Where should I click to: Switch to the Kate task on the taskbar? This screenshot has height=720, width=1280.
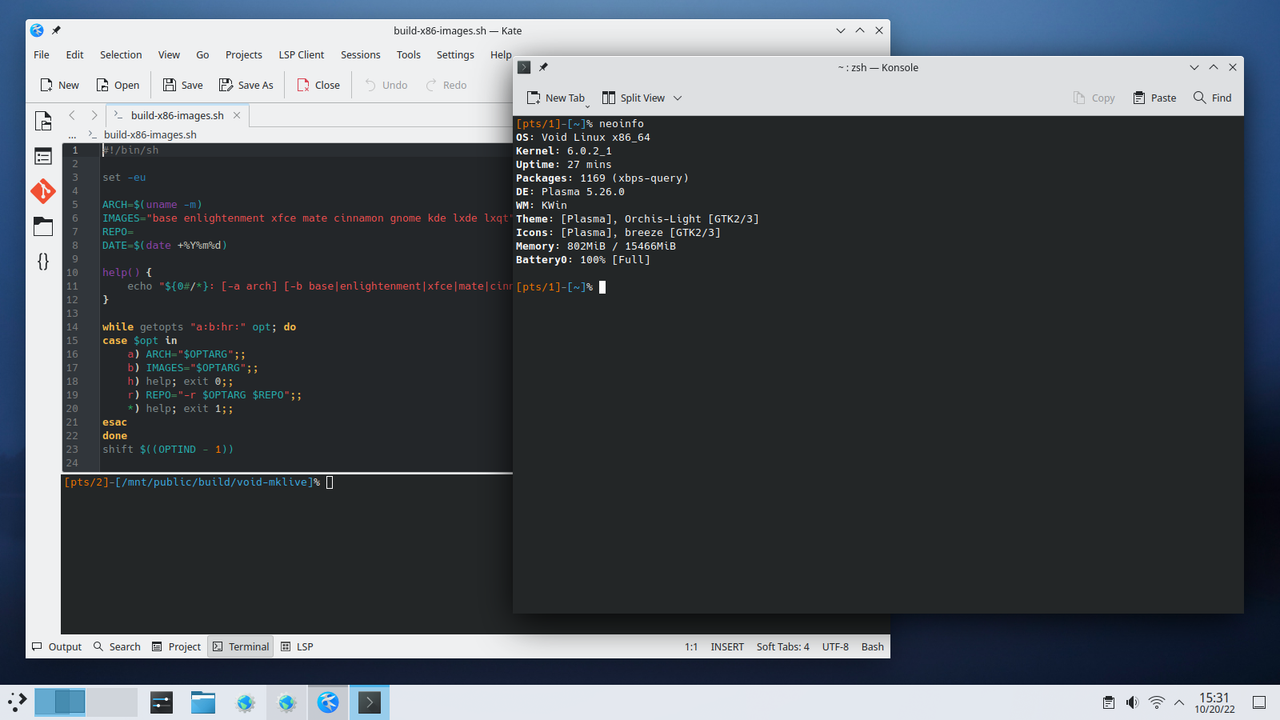(x=327, y=703)
